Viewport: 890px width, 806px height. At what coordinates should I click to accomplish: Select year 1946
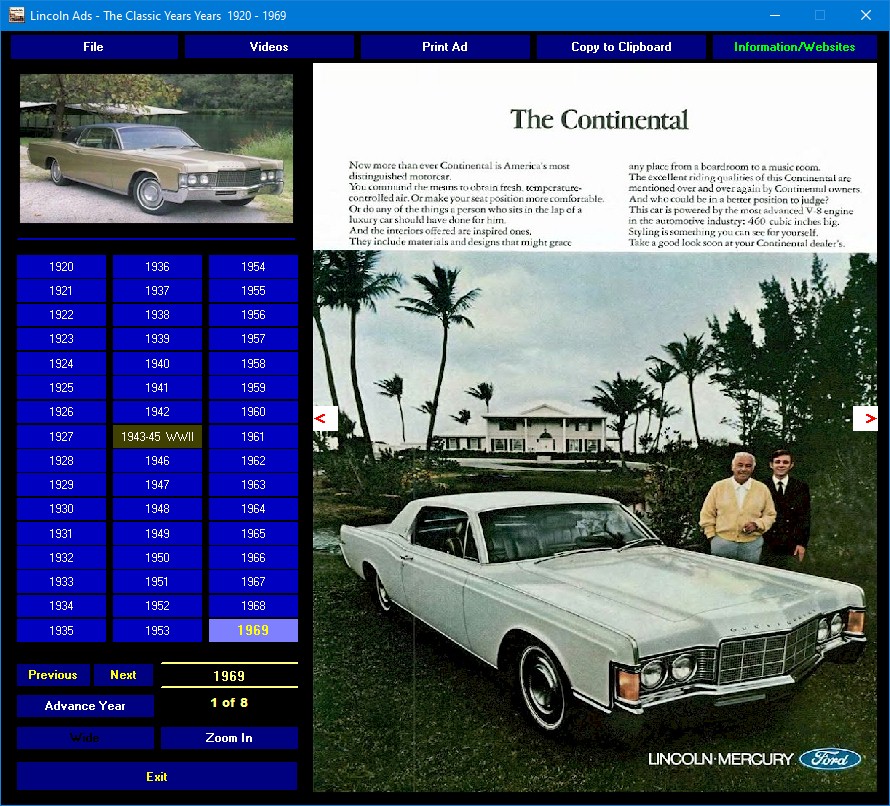[x=157, y=461]
